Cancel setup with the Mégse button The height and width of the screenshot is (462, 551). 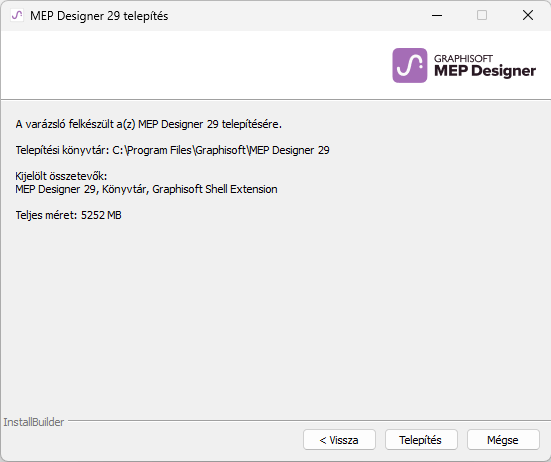[503, 440]
